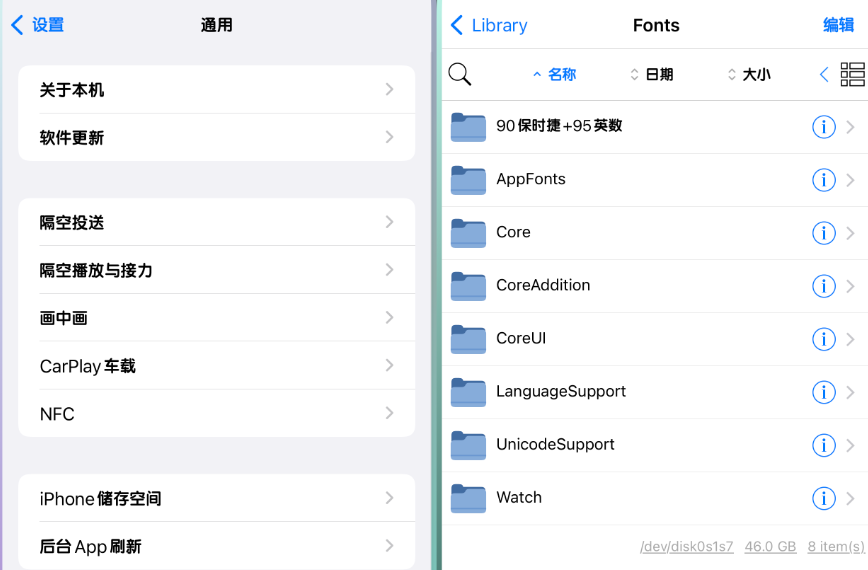
Task: Open the 90 保时捷+95 英数 folder
Action: [x=654, y=127]
